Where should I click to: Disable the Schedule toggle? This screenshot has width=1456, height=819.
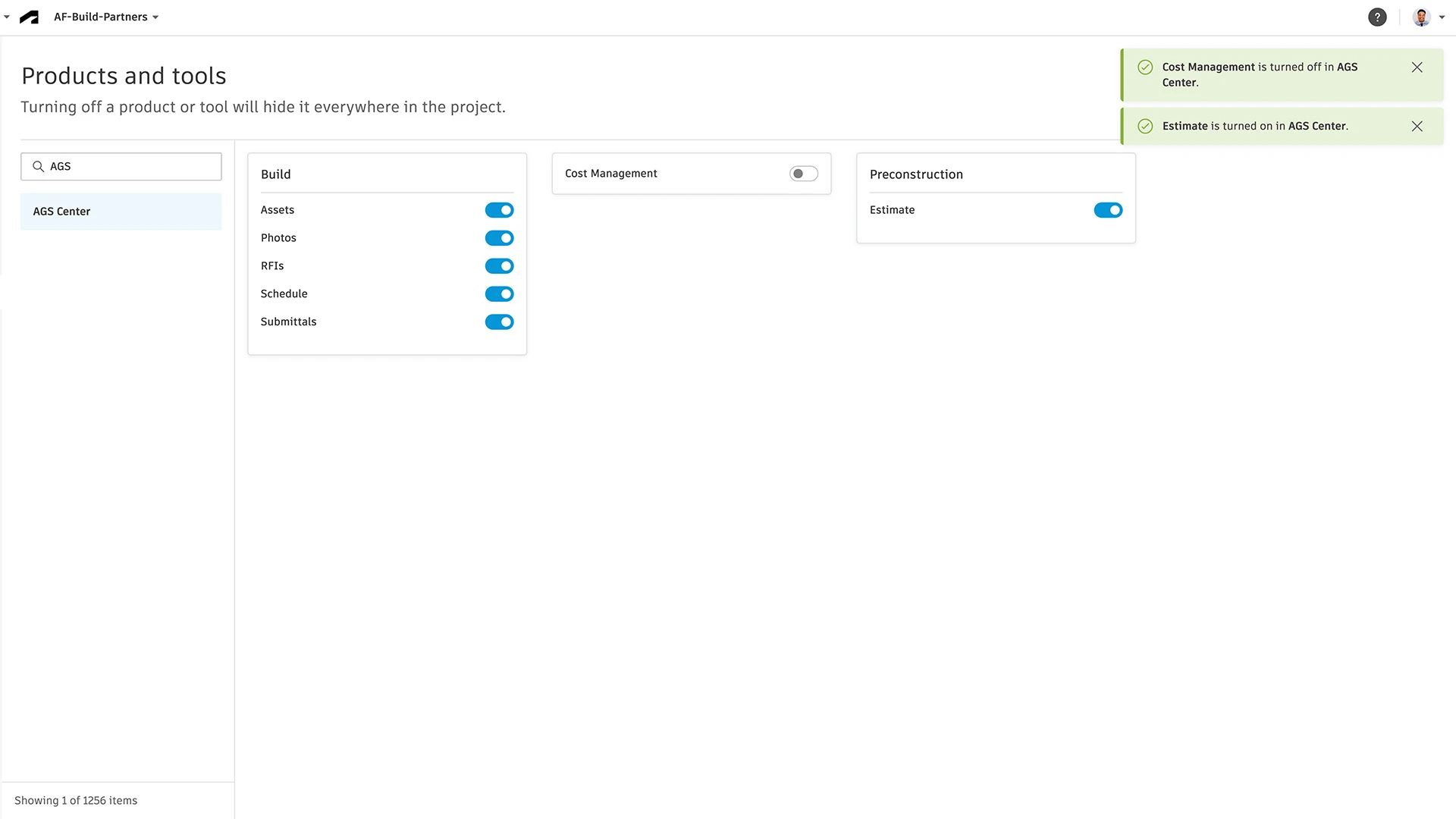(499, 294)
